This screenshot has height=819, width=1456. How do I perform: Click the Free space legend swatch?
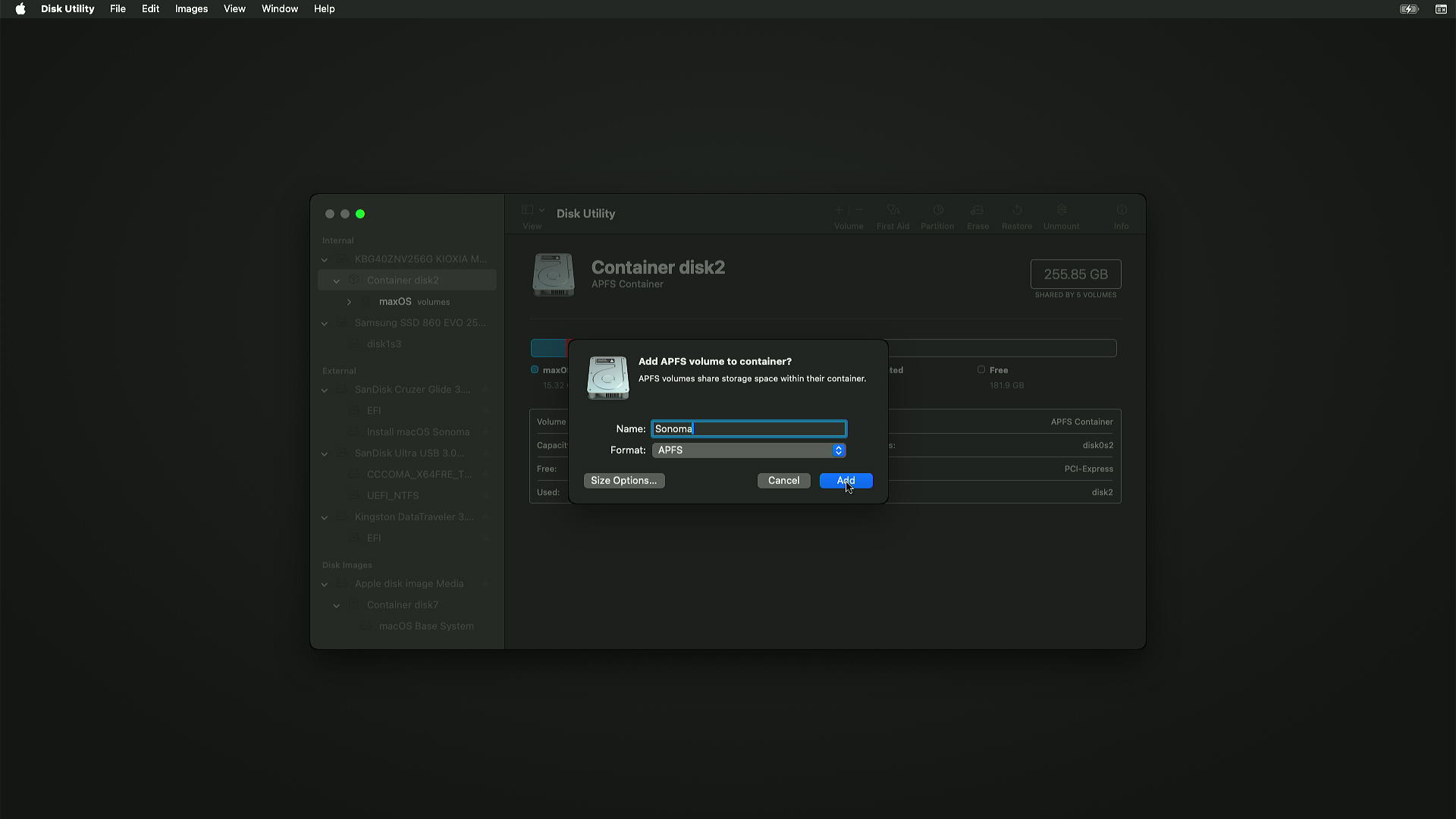pyautogui.click(x=981, y=370)
